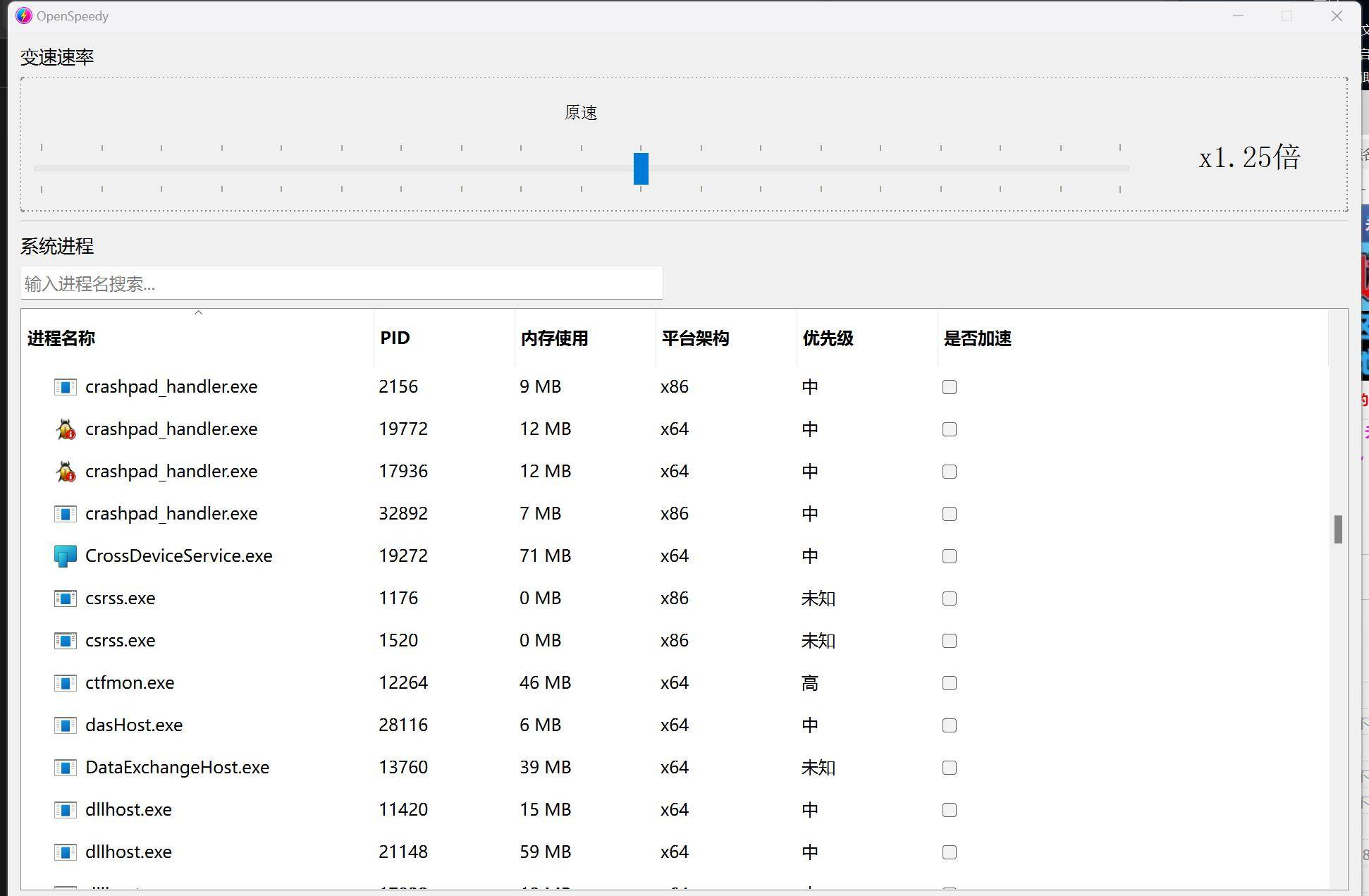Focus the process name search field
This screenshot has height=896, width=1369.
tap(341, 283)
